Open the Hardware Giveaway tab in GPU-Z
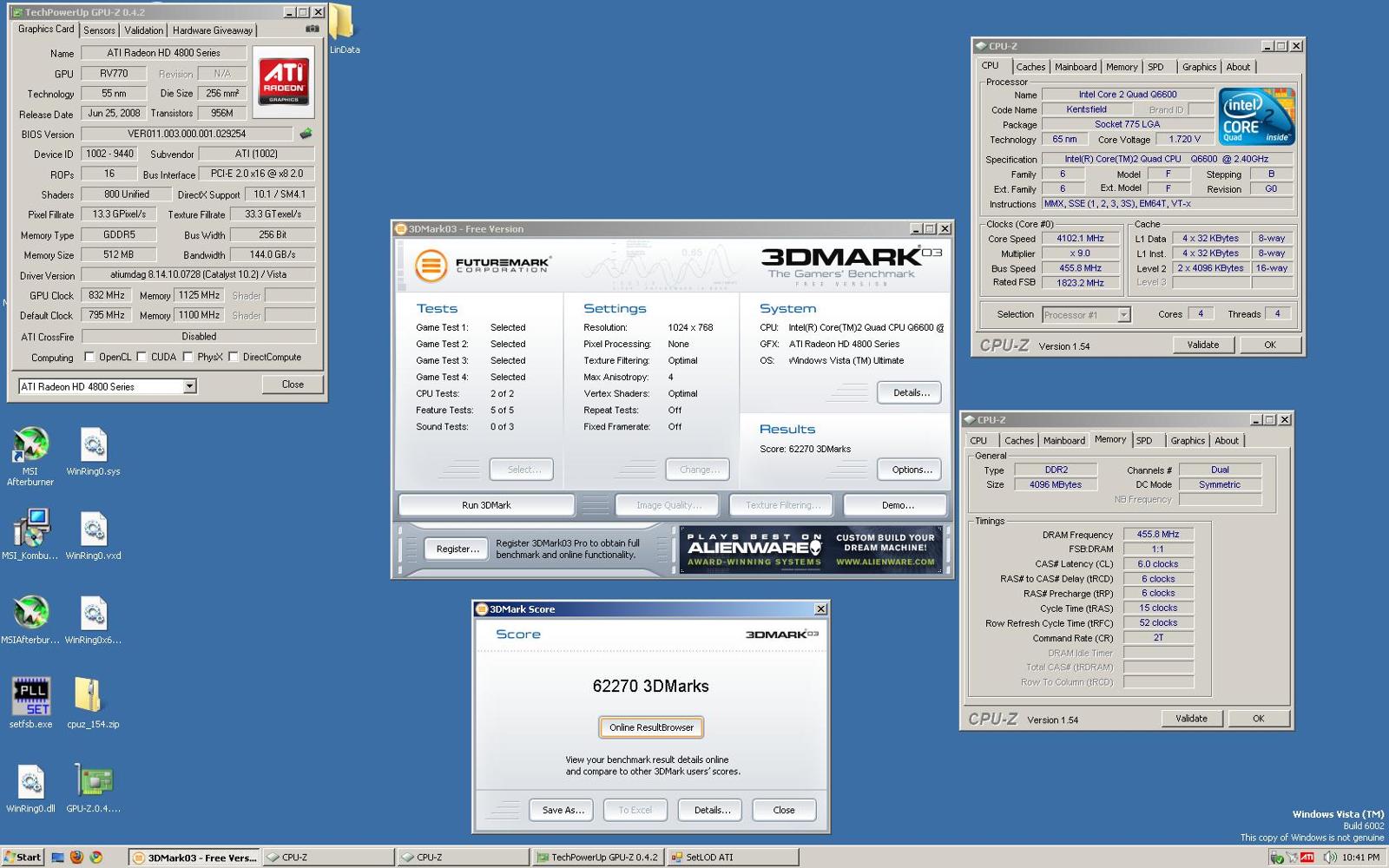This screenshot has width=1389, height=868. pos(213,30)
